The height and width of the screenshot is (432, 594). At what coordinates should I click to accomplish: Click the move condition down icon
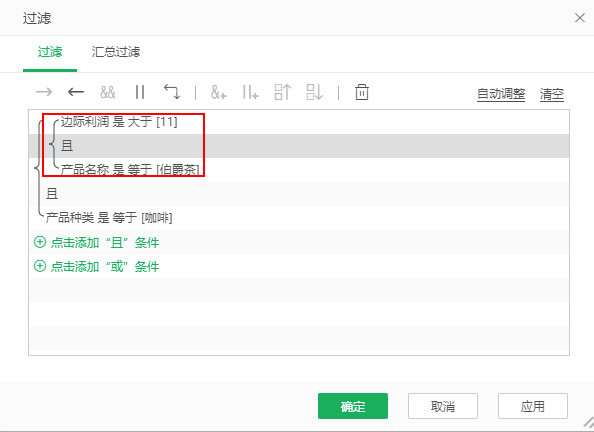tap(314, 92)
